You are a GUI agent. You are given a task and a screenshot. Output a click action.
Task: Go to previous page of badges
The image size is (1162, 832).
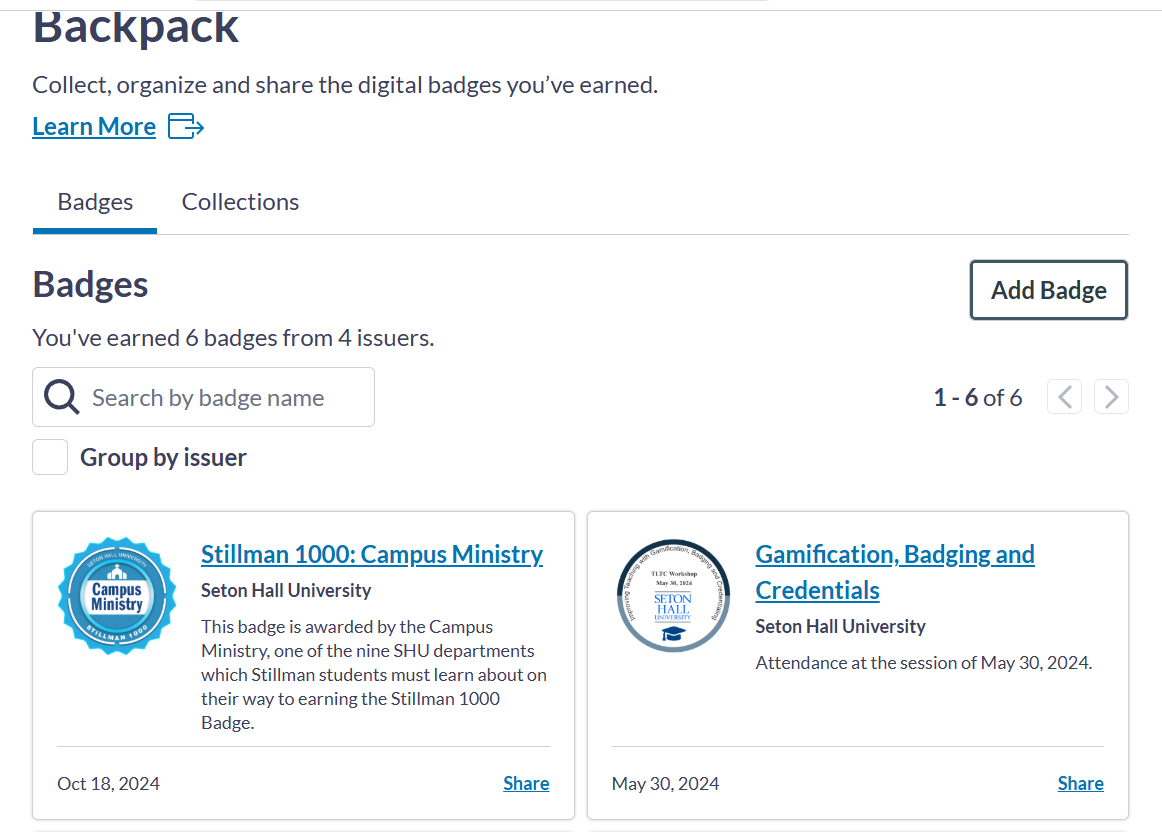tap(1064, 397)
